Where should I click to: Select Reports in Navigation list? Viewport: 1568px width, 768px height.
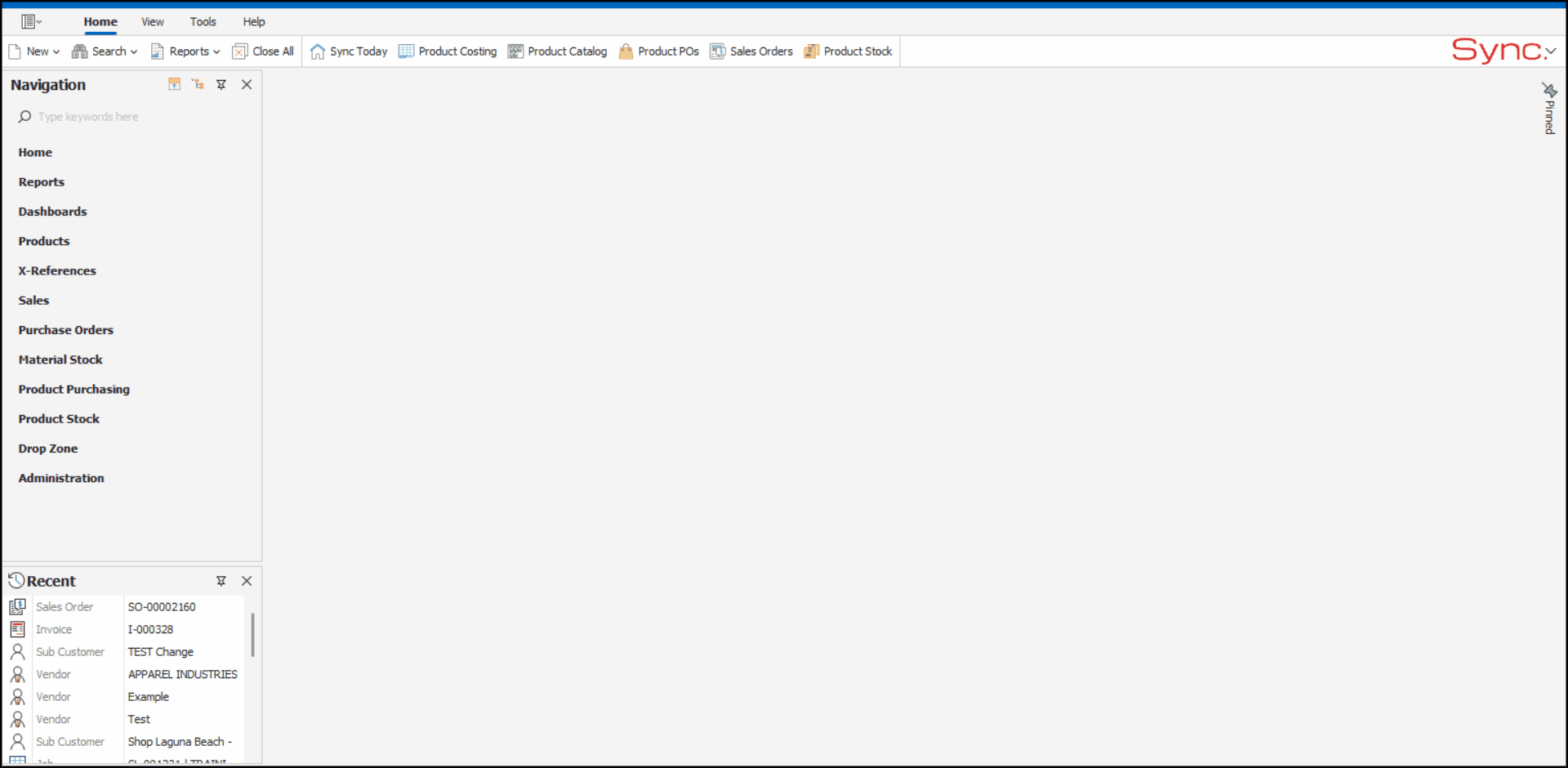(42, 182)
